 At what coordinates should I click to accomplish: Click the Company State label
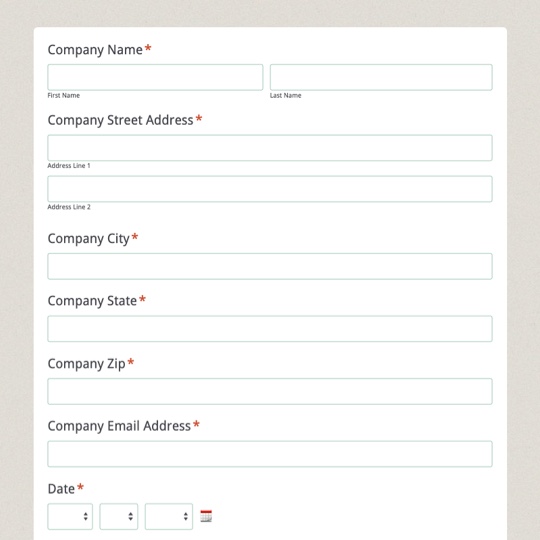tap(92, 301)
